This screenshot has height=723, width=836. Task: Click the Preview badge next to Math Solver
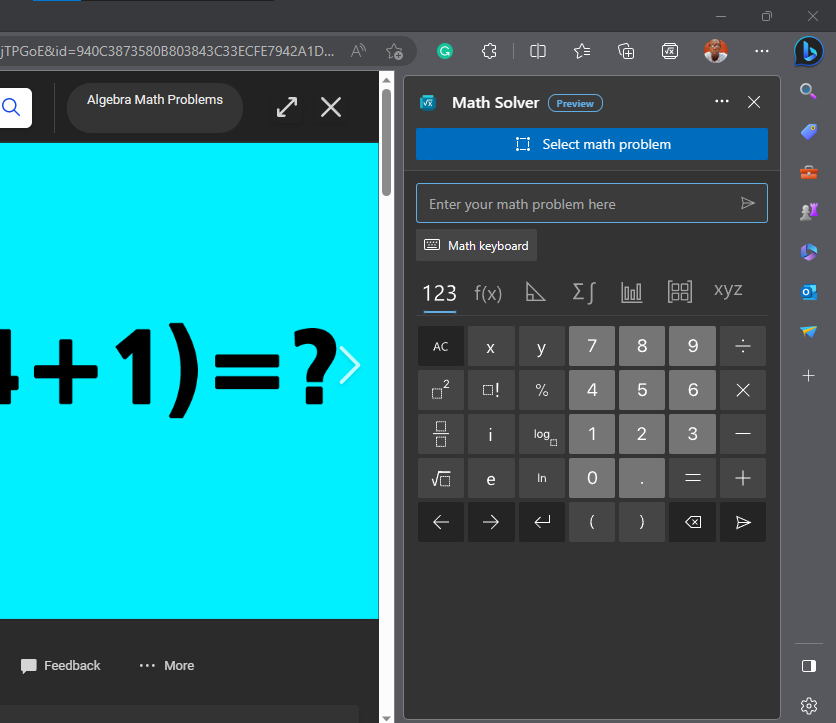[577, 103]
